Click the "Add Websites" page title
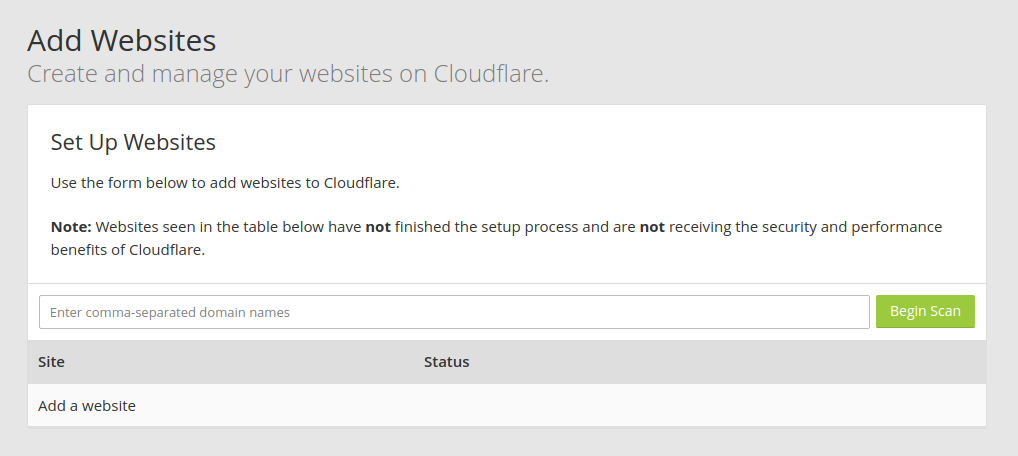 (x=121, y=41)
